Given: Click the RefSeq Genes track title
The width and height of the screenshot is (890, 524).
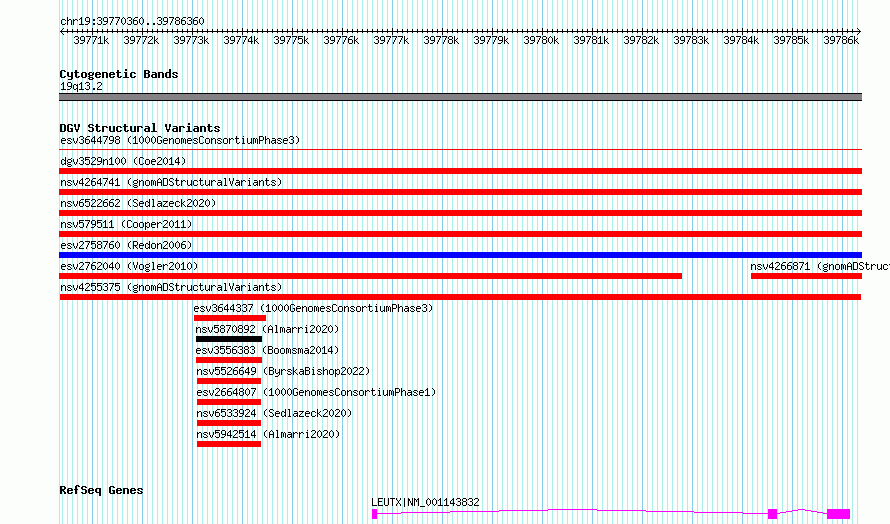Looking at the screenshot, I should tap(101, 490).
